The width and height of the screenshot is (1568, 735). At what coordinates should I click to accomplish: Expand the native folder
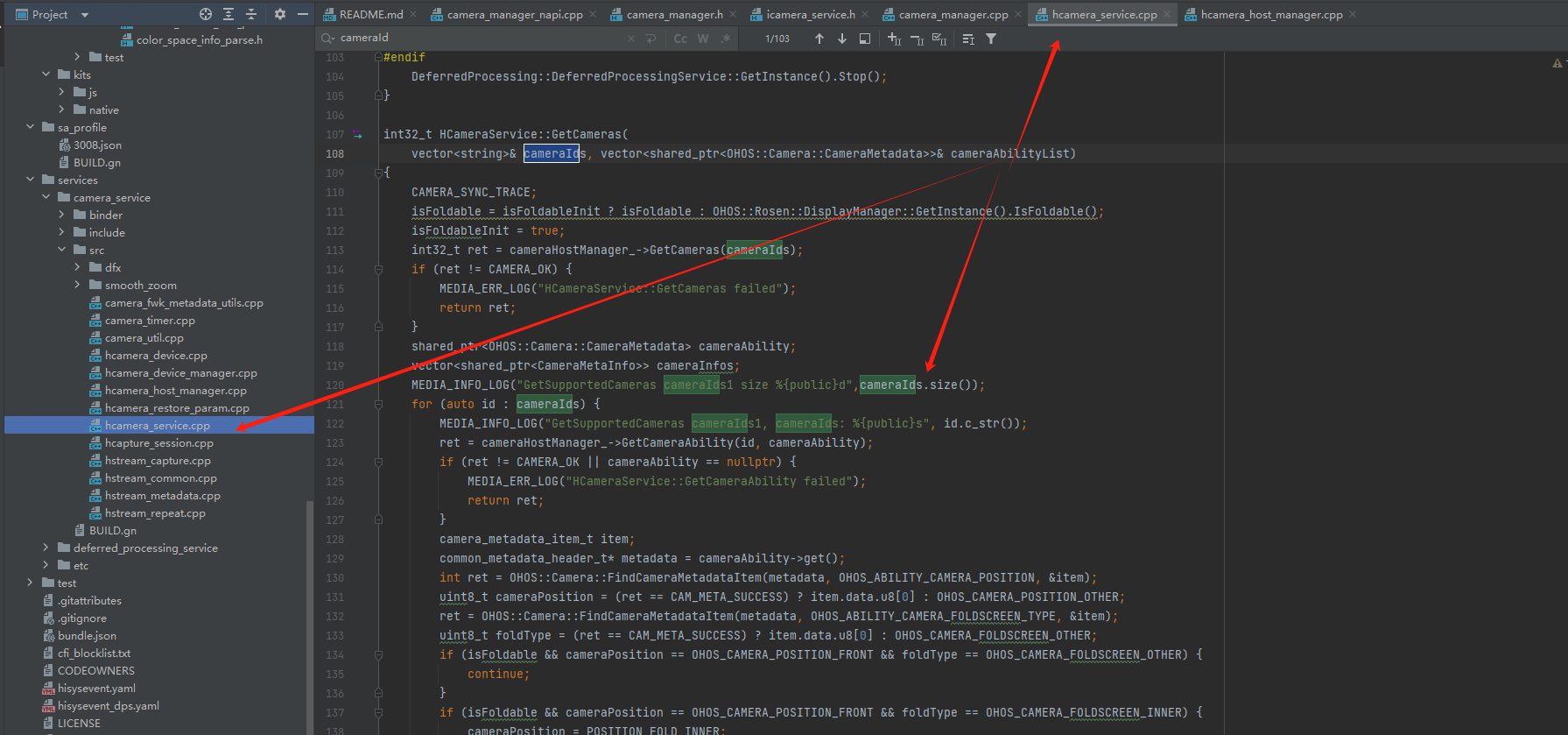(x=61, y=110)
